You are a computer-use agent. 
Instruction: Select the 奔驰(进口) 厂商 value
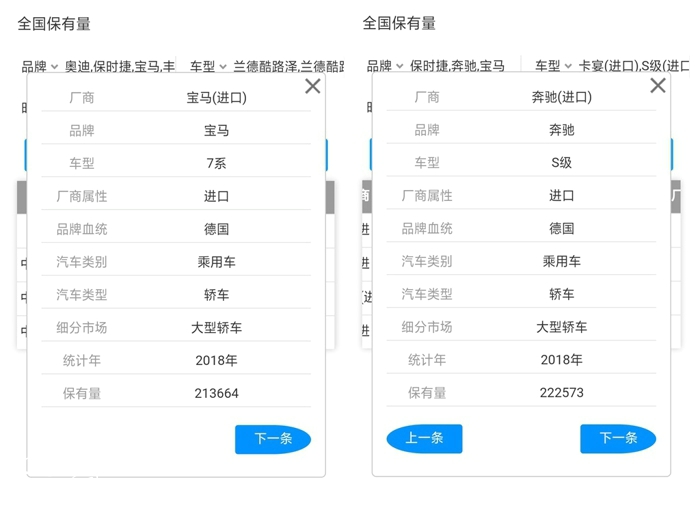pos(562,97)
